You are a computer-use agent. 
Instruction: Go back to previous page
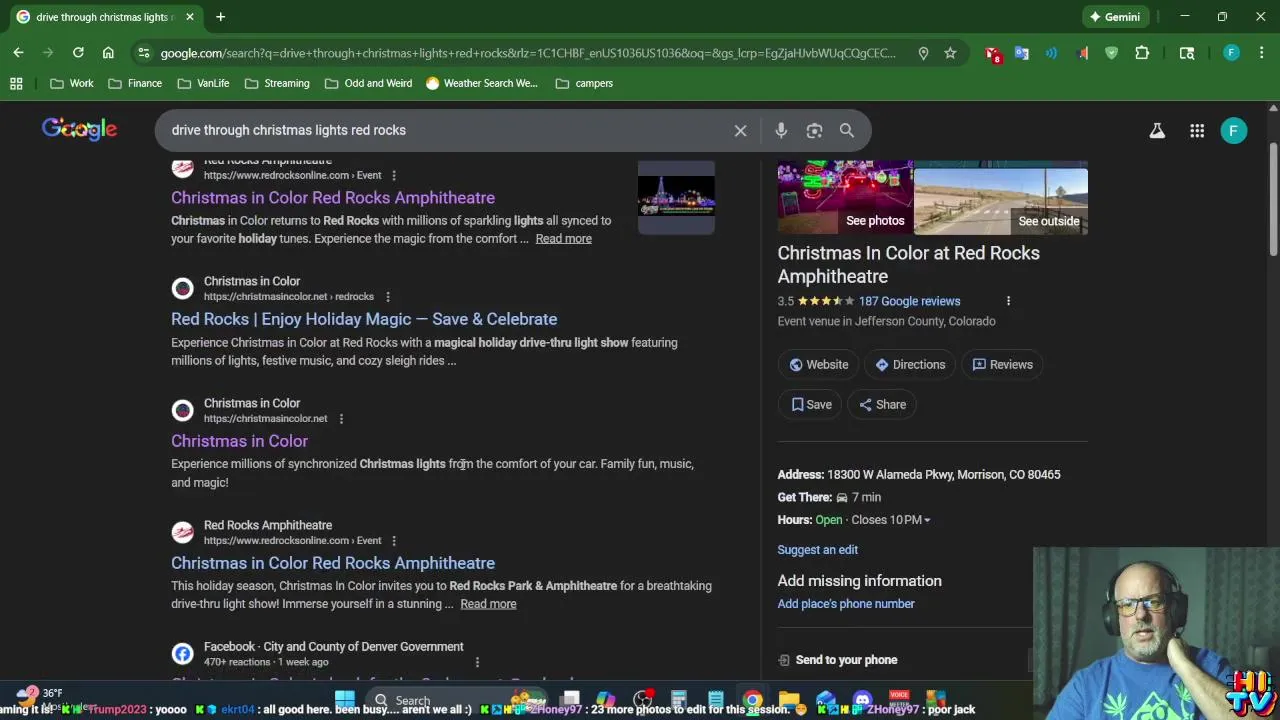pyautogui.click(x=18, y=53)
